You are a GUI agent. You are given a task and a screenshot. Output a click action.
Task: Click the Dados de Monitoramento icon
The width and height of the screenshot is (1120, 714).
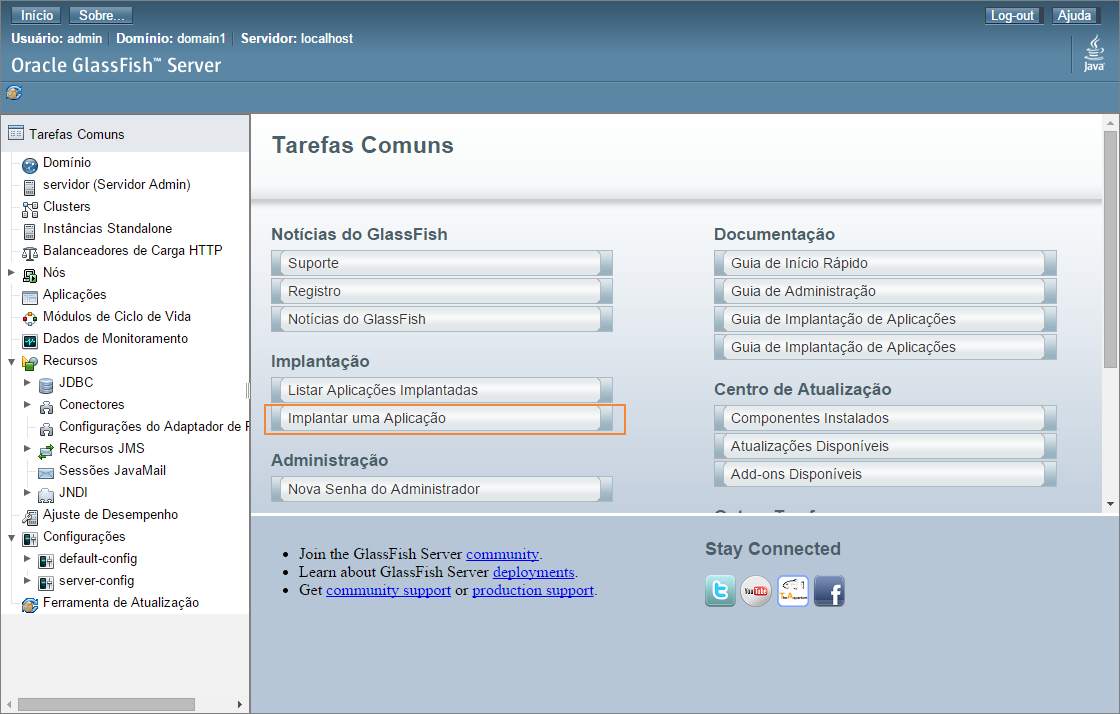(x=29, y=341)
